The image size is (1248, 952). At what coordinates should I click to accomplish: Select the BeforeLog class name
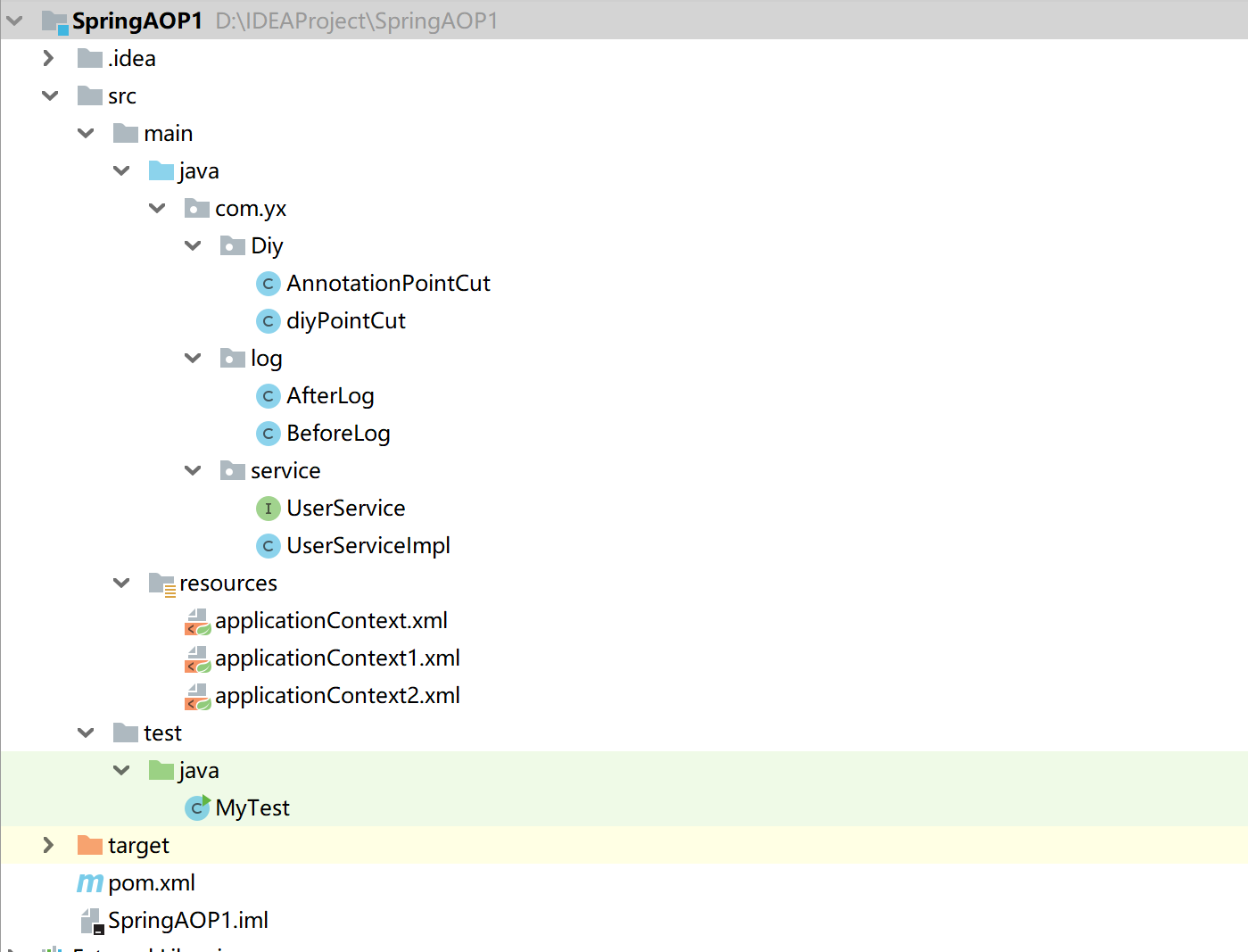(x=338, y=434)
